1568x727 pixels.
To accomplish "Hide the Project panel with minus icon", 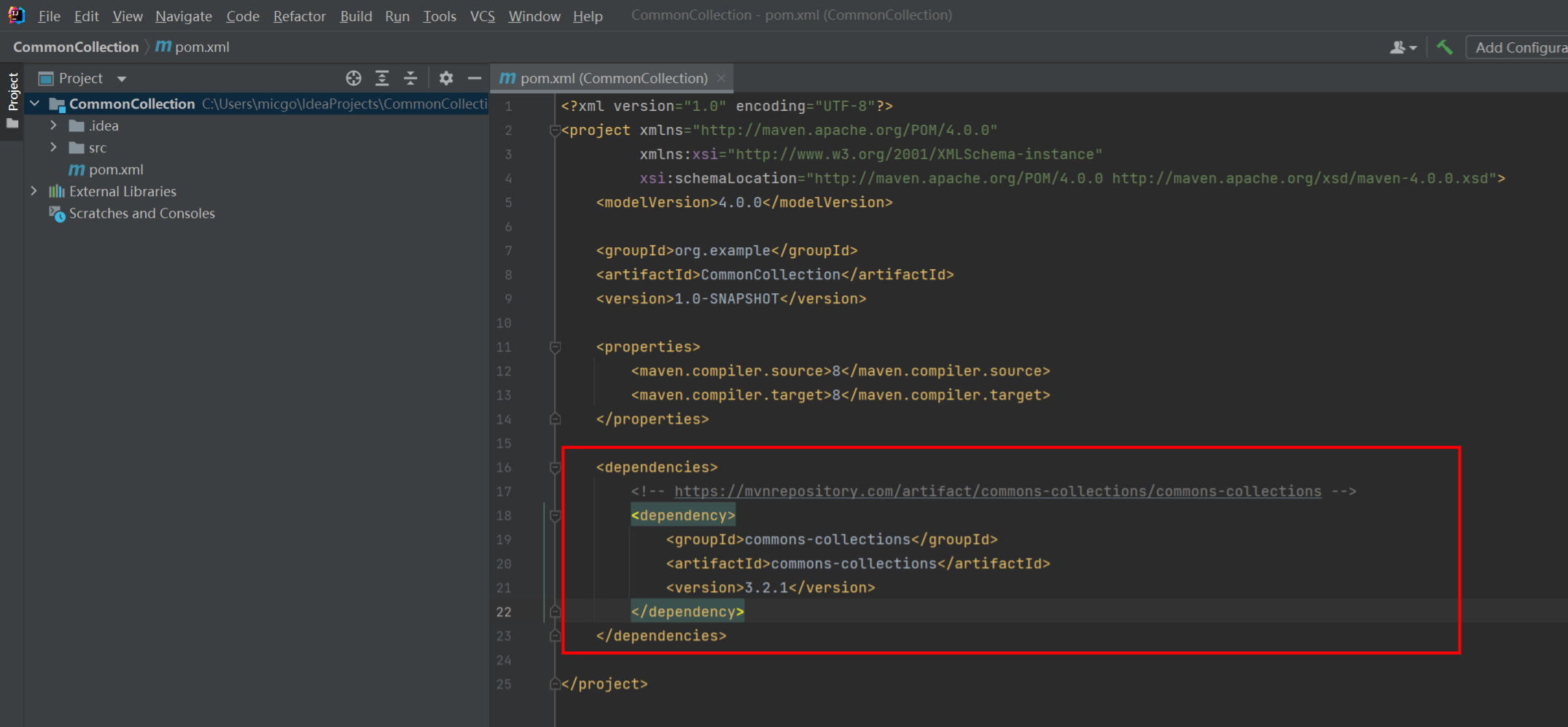I will click(x=475, y=78).
